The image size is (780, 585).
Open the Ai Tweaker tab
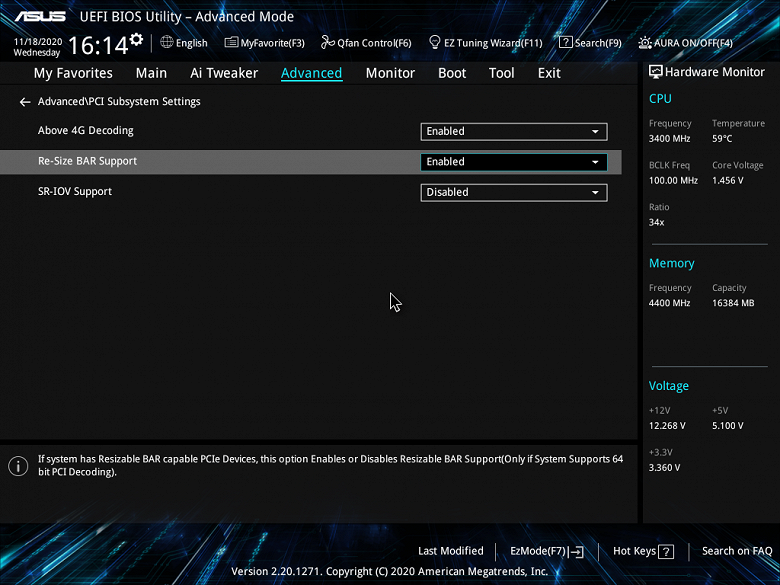click(224, 73)
